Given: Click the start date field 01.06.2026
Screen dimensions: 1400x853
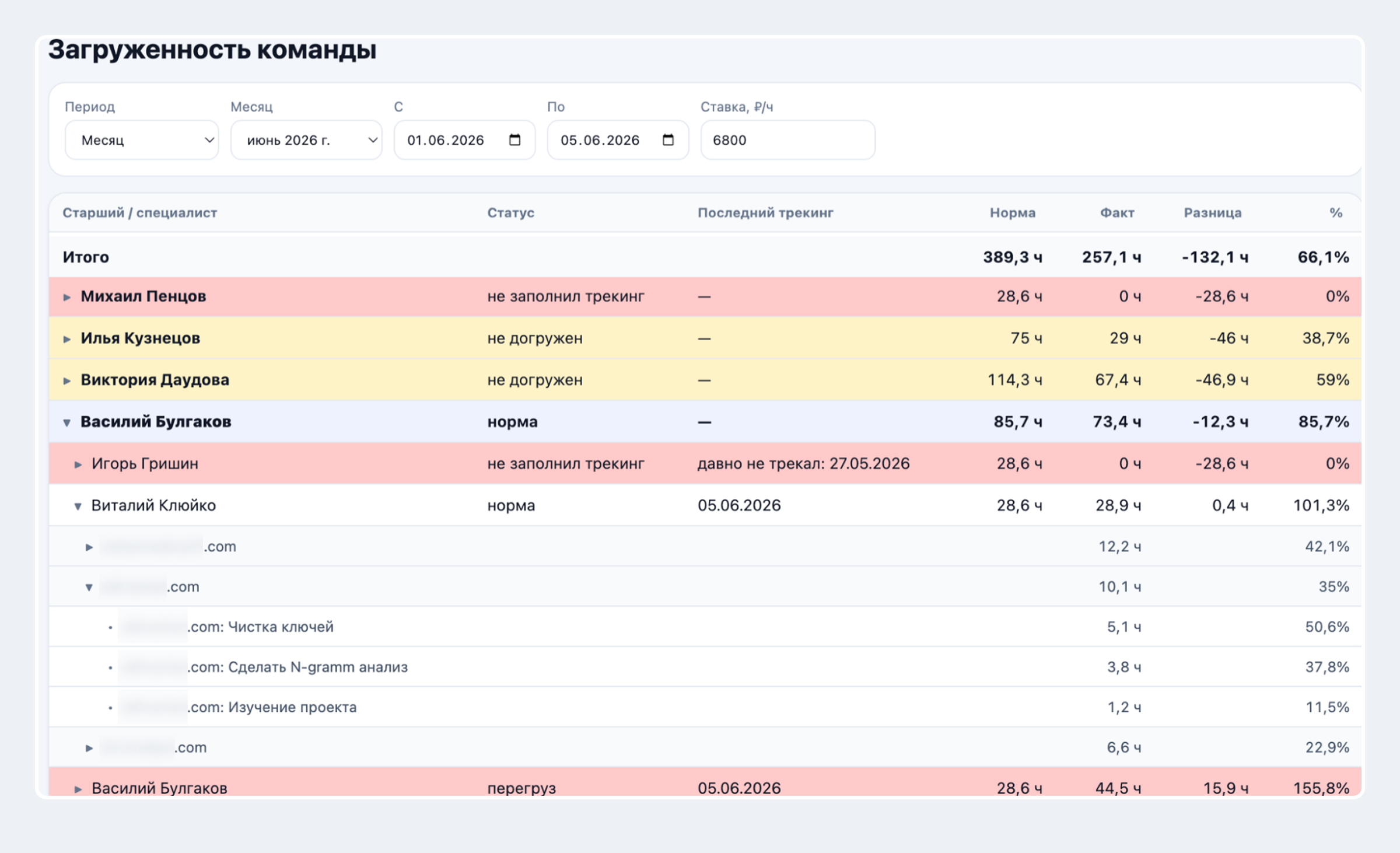Looking at the screenshot, I should point(464,140).
